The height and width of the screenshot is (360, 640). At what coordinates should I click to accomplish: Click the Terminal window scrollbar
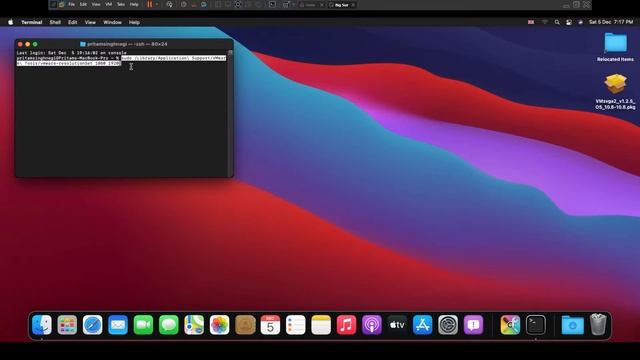[231, 113]
